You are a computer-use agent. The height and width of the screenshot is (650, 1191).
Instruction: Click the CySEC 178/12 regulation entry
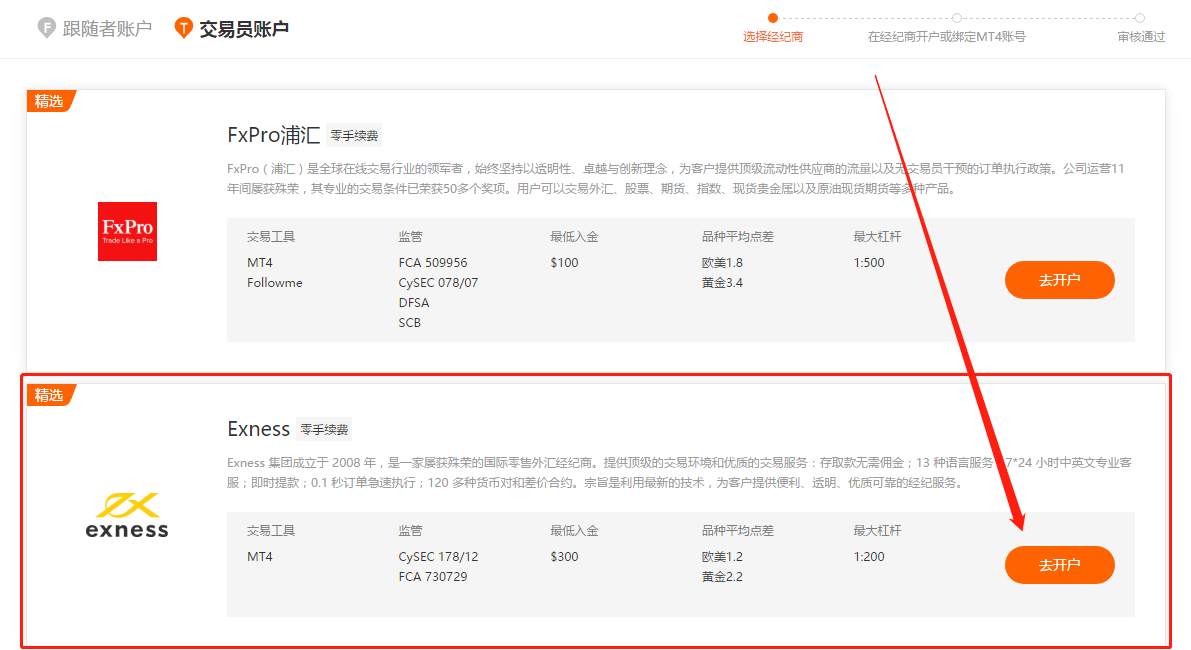[x=438, y=557]
